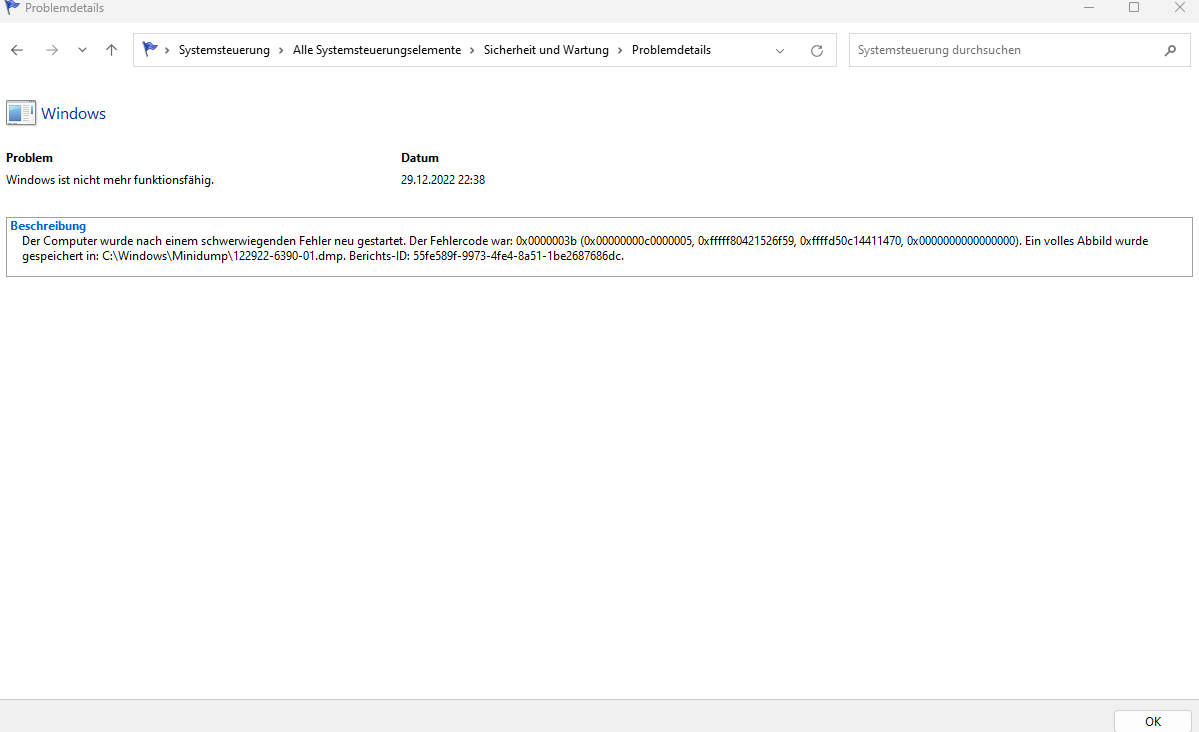Click the flag icon in address bar
Image resolution: width=1199 pixels, height=732 pixels.
[150, 49]
